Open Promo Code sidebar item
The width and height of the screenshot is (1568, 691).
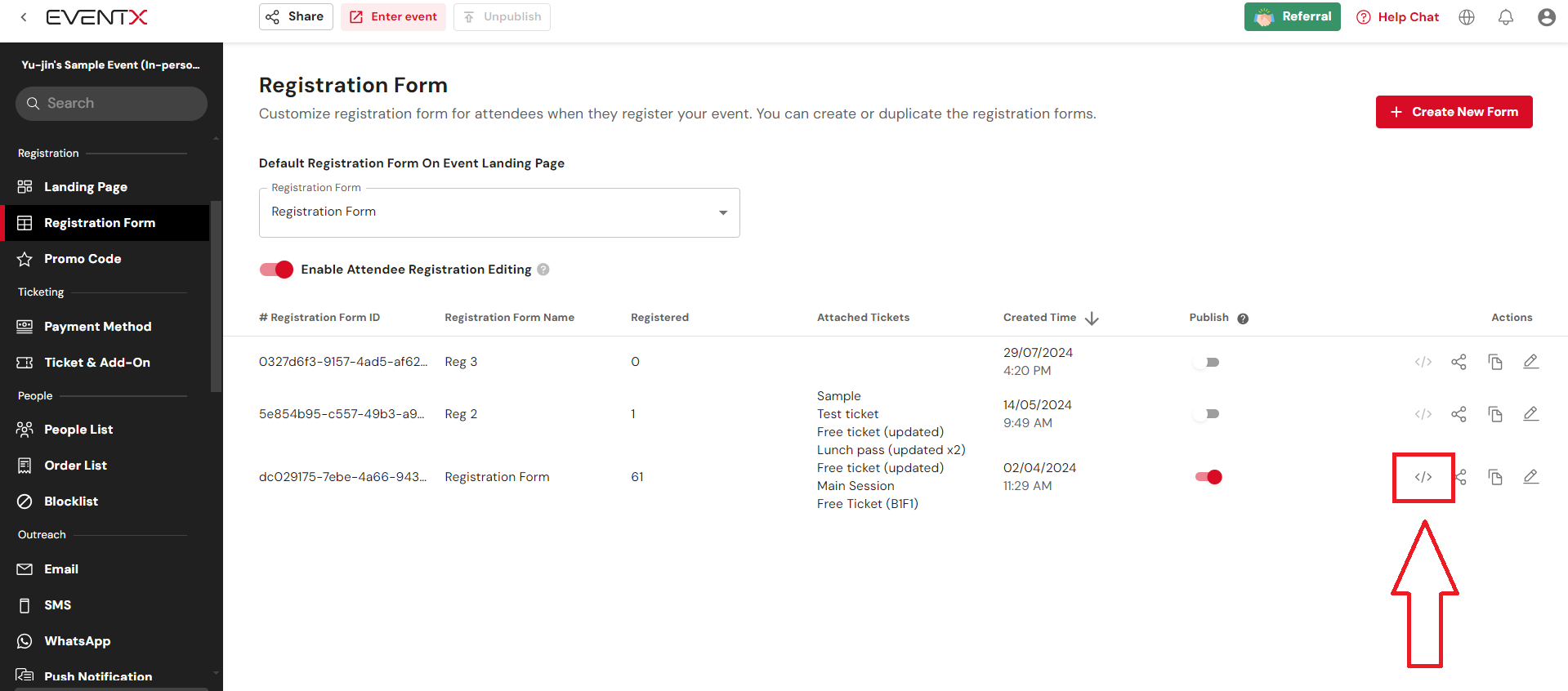(x=106, y=259)
